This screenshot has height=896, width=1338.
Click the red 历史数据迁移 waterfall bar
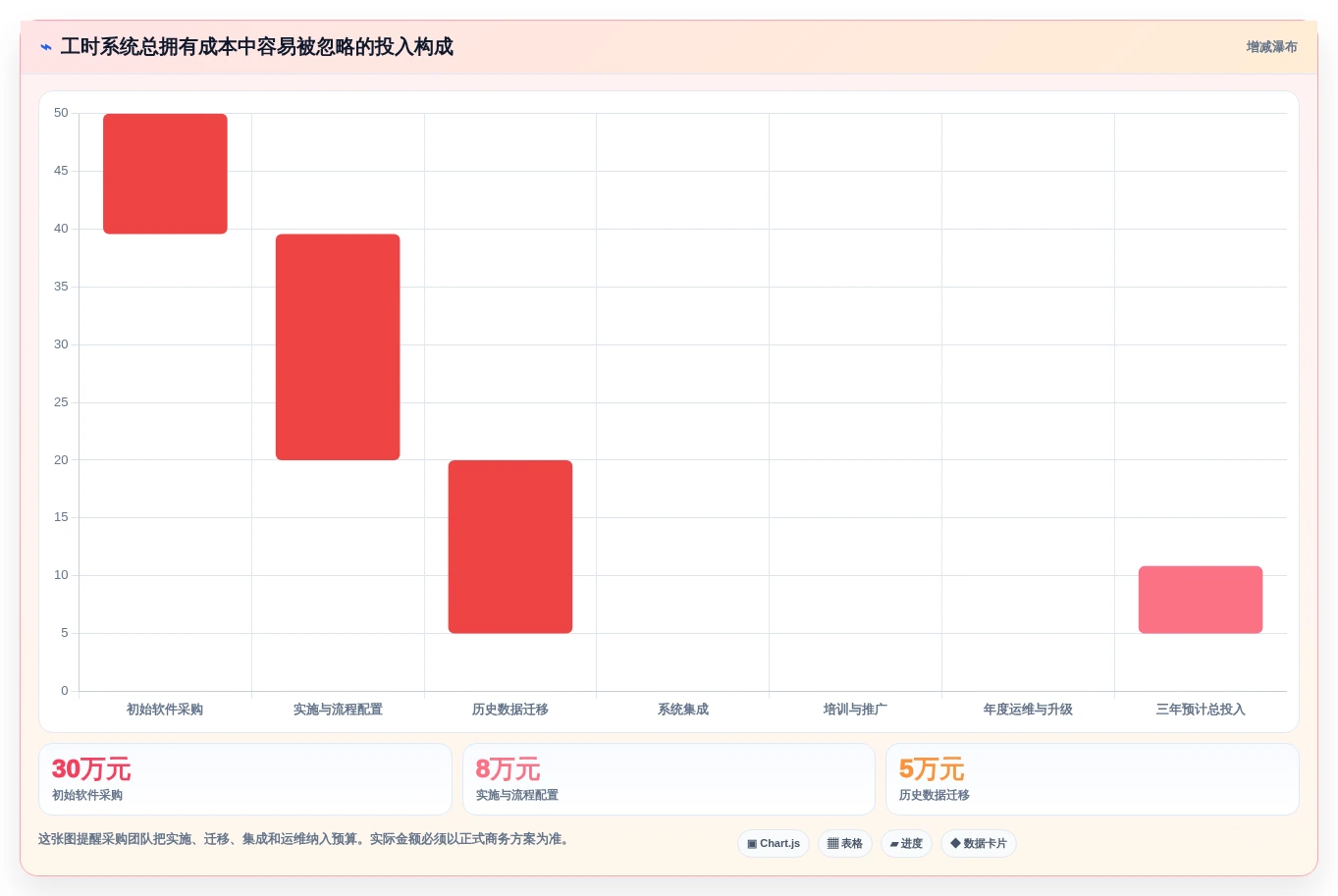(510, 547)
